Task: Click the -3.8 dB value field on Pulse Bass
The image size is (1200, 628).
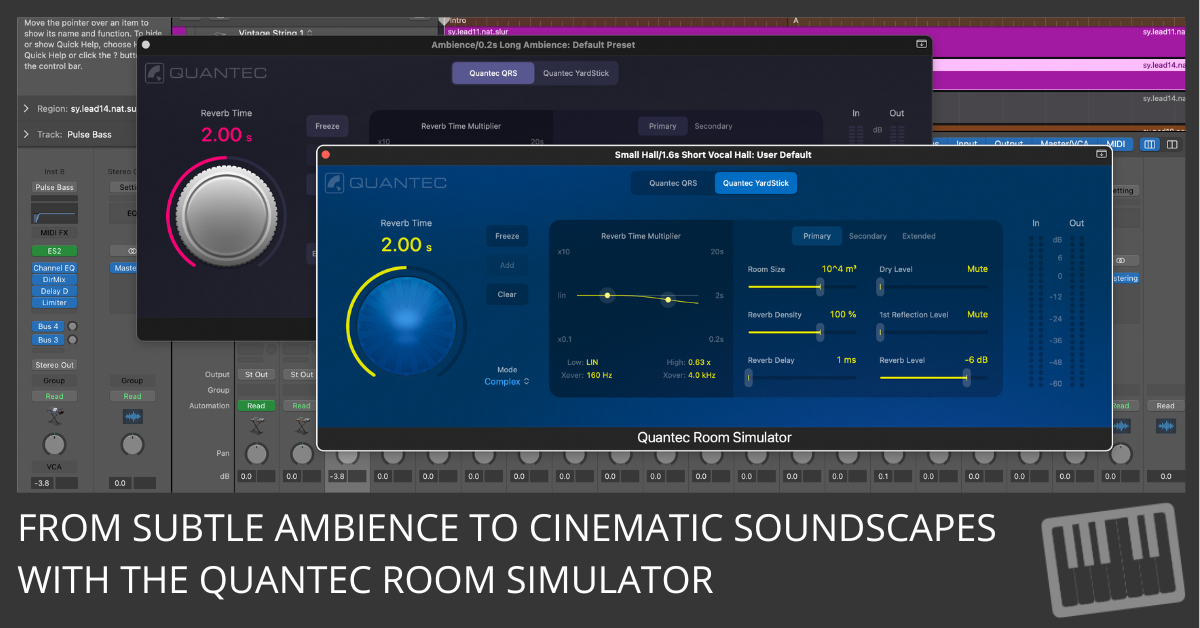Action: click(41, 483)
